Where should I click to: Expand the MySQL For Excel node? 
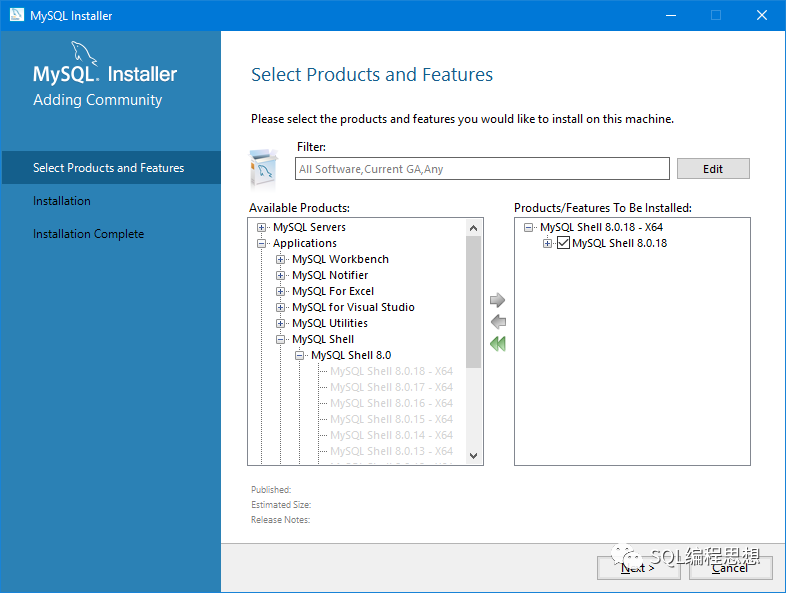[x=280, y=292]
